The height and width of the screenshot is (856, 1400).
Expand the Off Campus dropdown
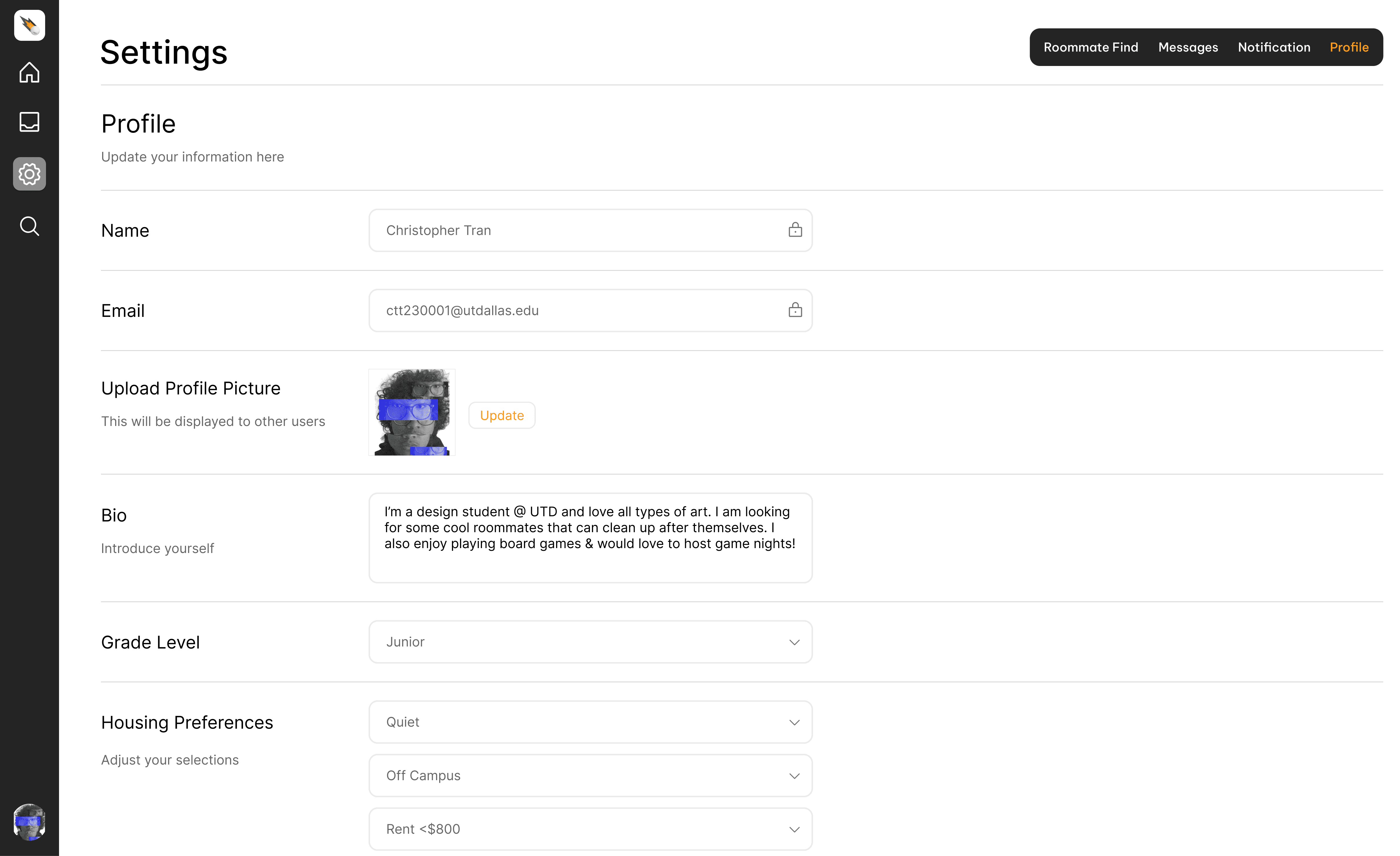[590, 775]
